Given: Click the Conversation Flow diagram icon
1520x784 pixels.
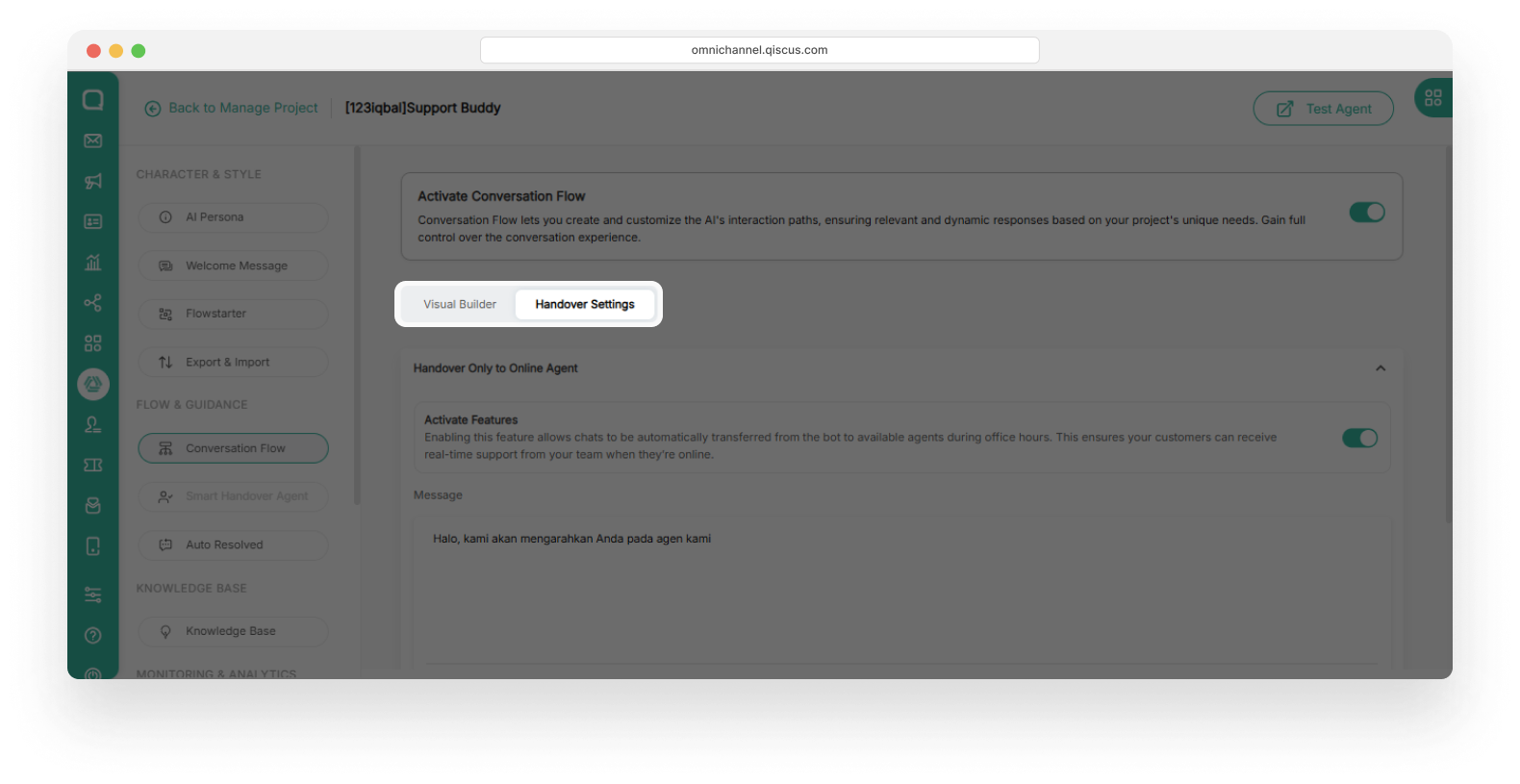Looking at the screenshot, I should click(x=165, y=448).
